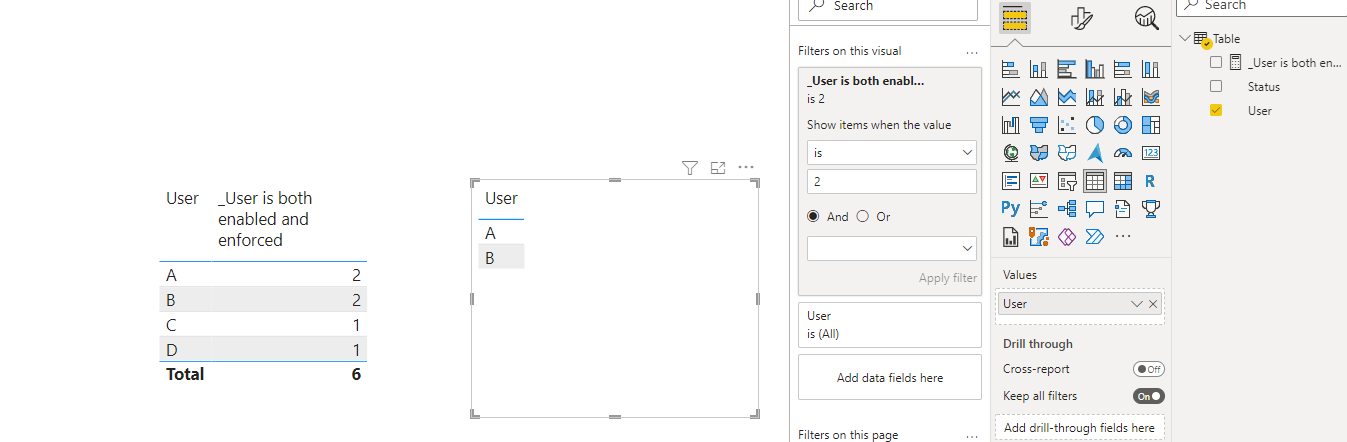Select Gauge visual
This screenshot has width=1347, height=442.
pos(1123,153)
